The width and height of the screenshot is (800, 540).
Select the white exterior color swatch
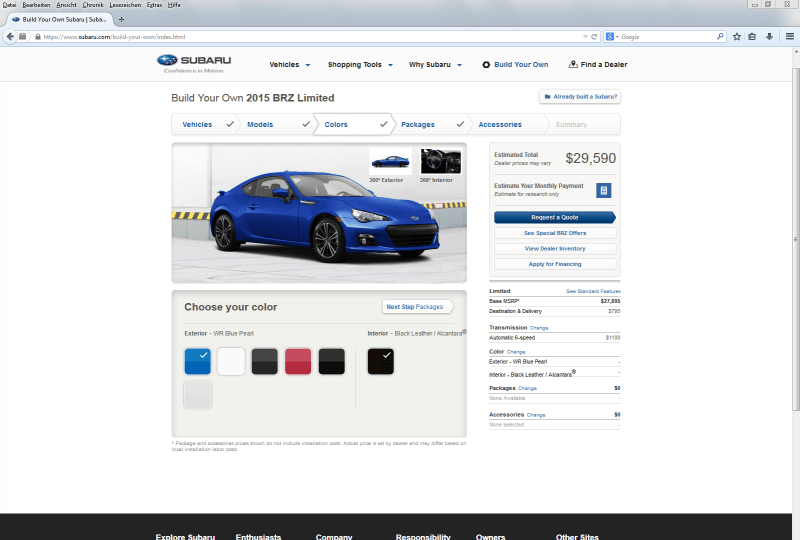231,361
